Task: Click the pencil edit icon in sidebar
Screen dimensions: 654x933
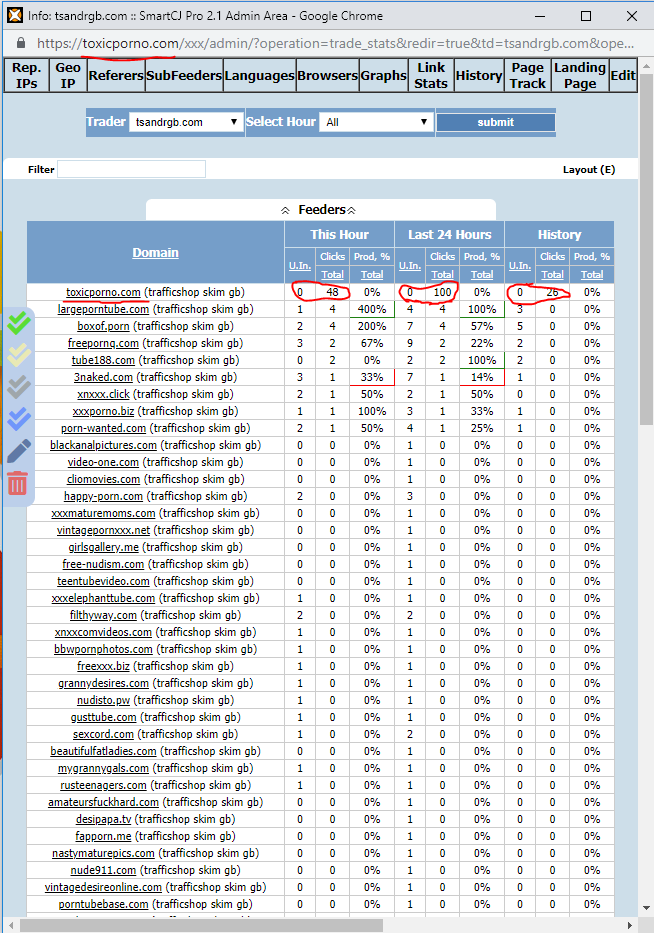Action: (x=18, y=450)
